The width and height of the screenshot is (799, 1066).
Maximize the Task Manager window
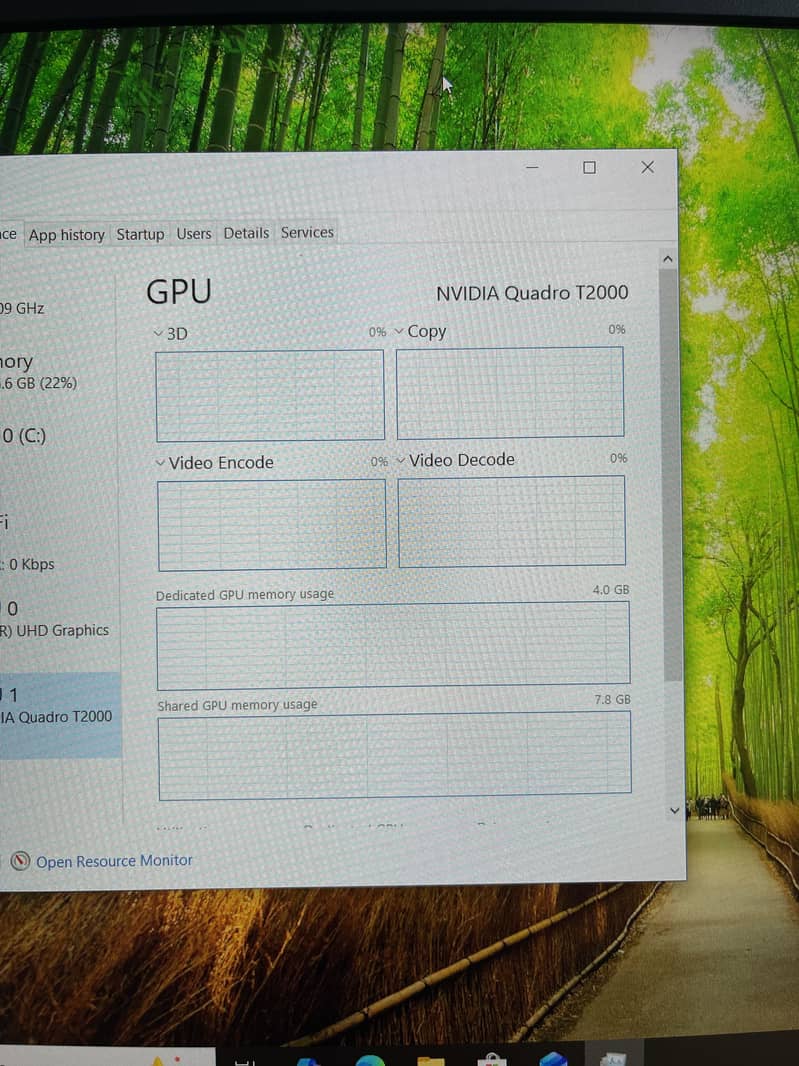click(x=590, y=167)
